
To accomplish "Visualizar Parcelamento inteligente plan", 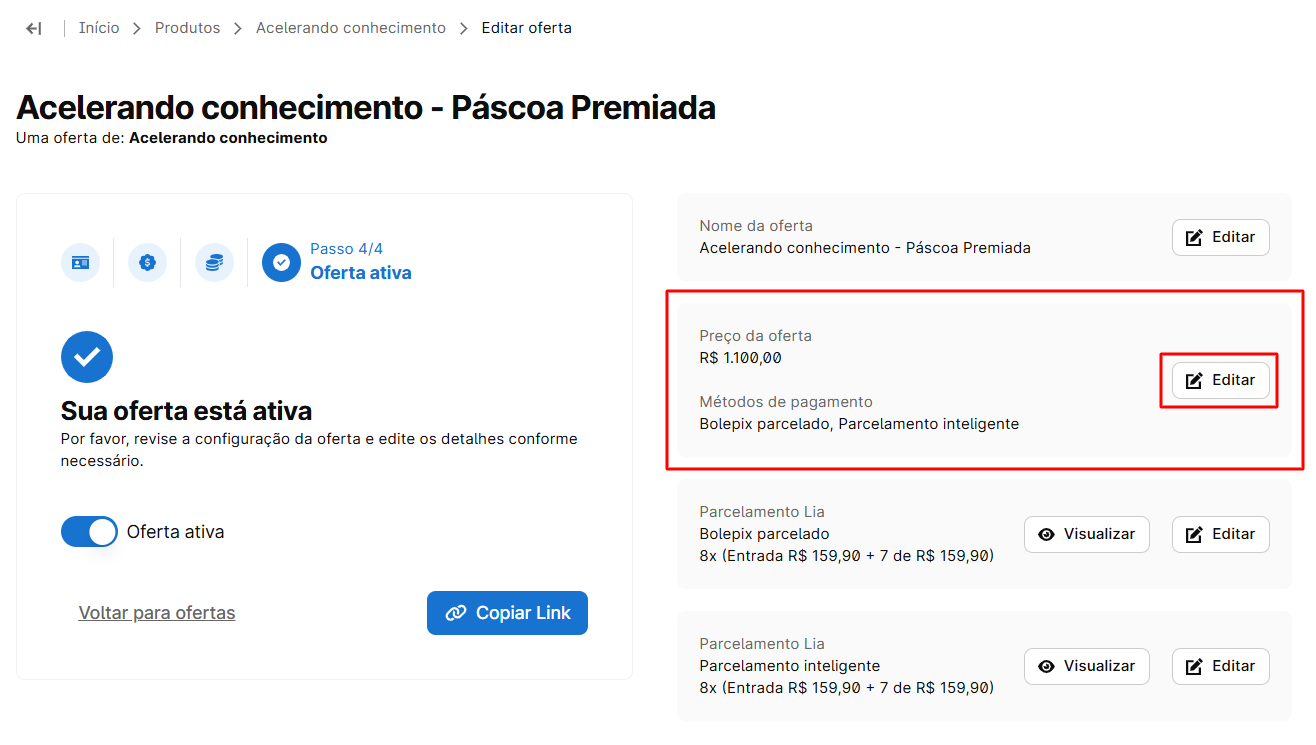I will (1086, 666).
